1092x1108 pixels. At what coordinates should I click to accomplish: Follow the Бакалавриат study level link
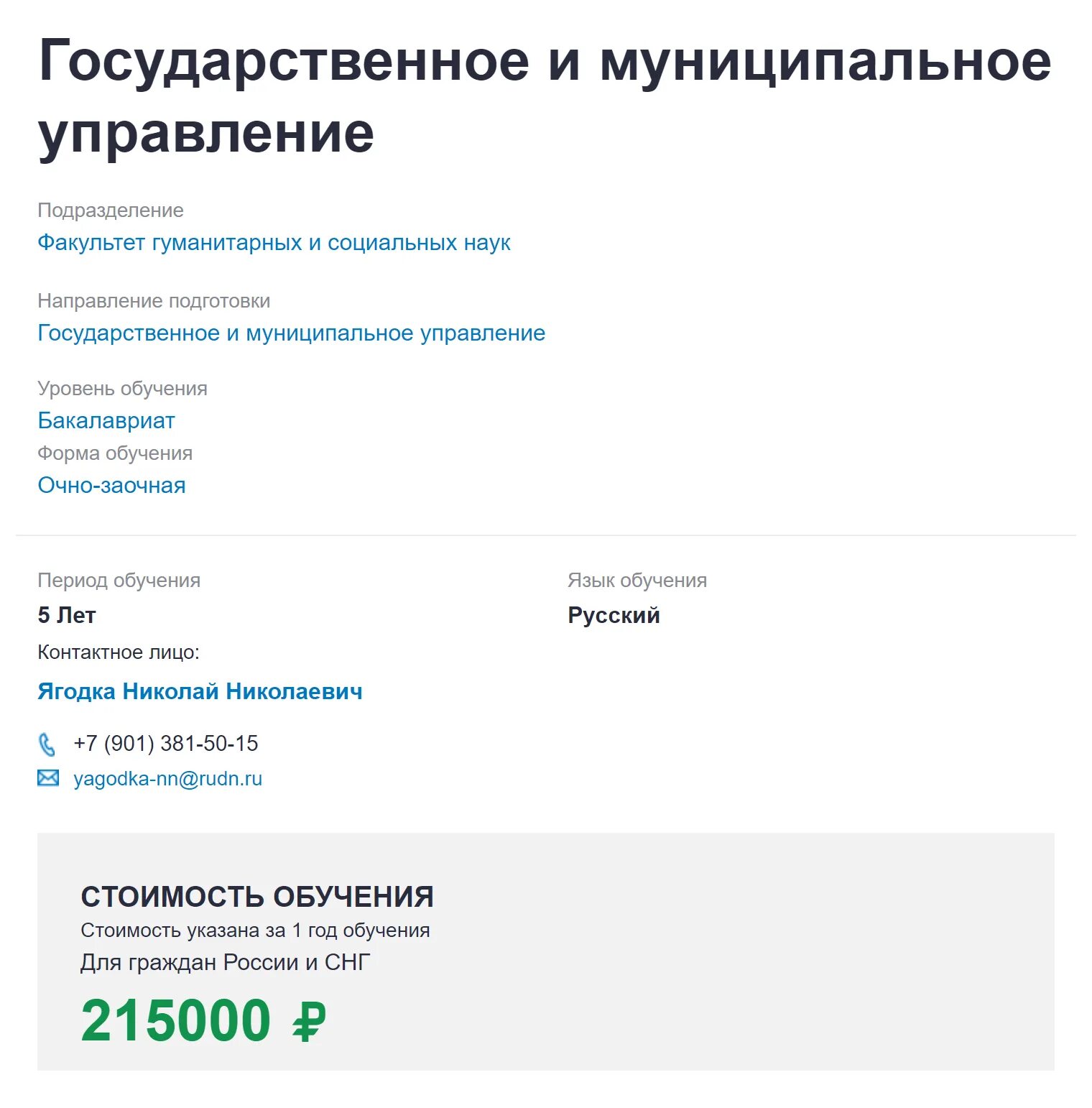(106, 421)
